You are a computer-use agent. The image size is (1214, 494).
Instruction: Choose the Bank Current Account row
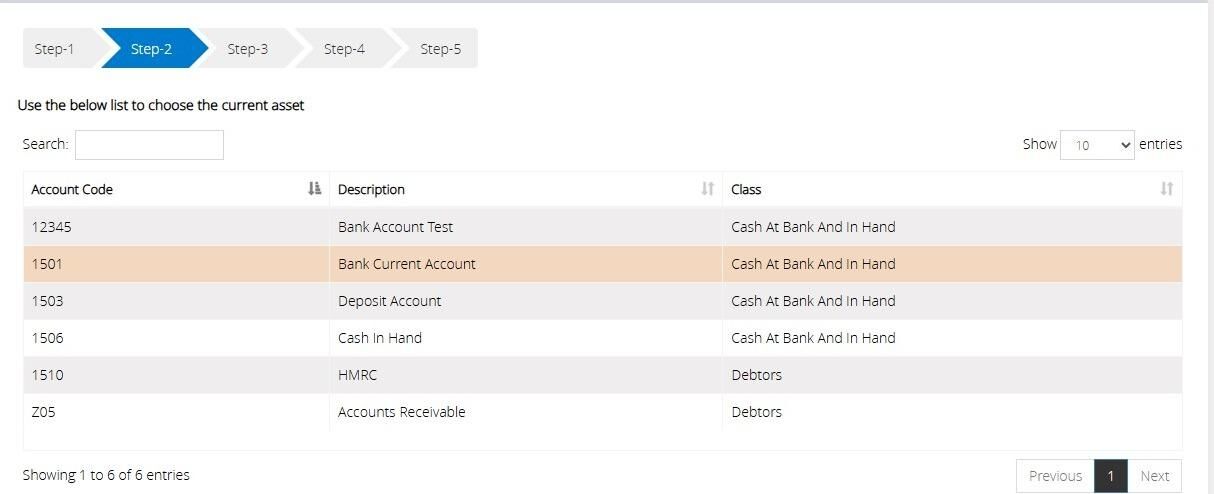602,264
